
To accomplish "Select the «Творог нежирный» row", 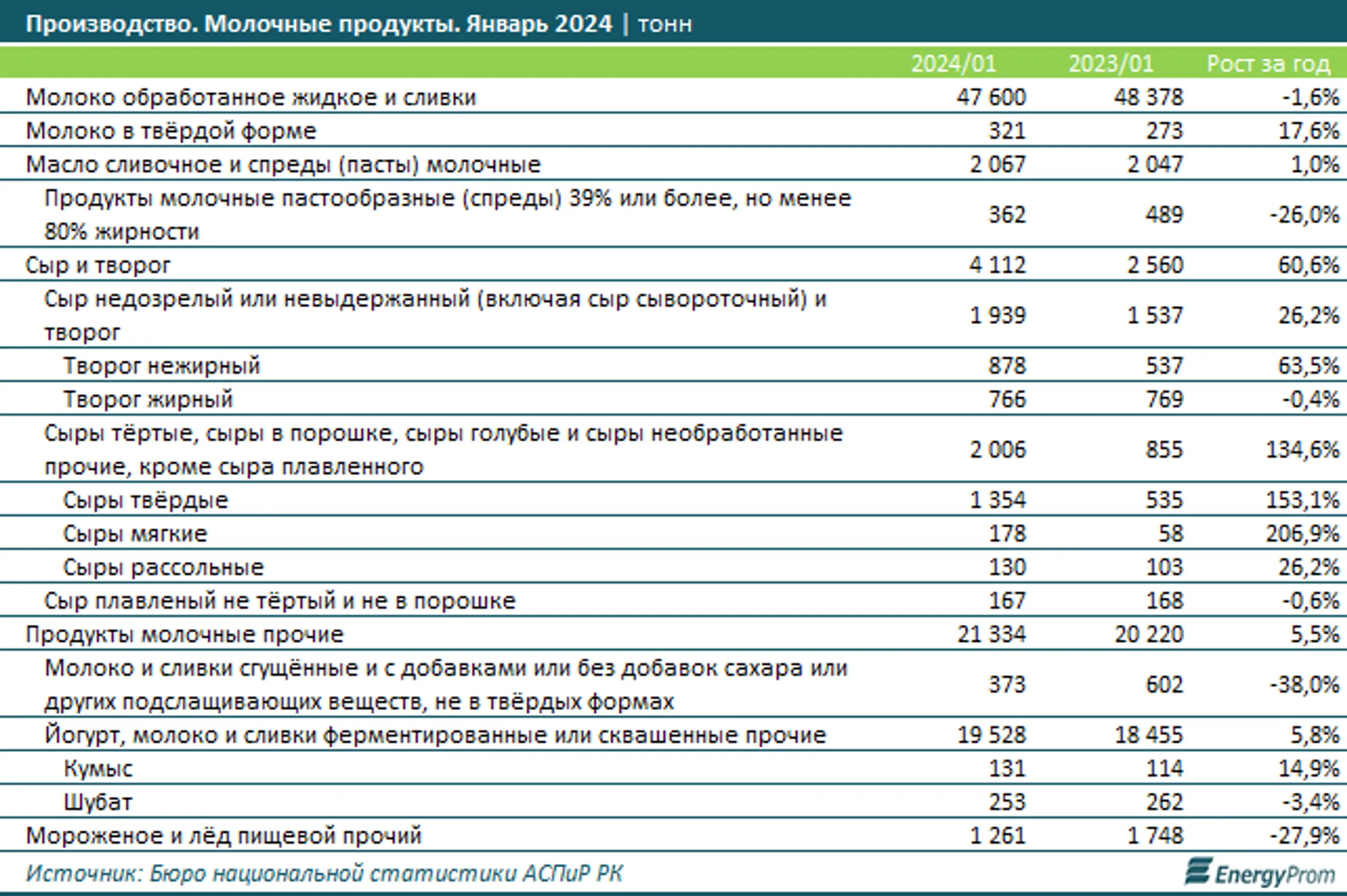I will [x=162, y=365].
